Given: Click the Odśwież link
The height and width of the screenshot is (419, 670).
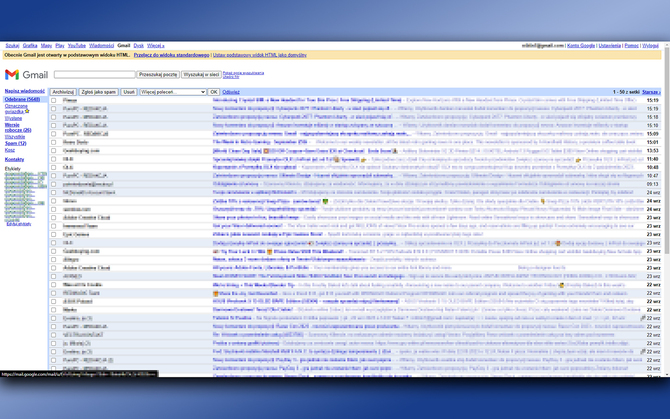Looking at the screenshot, I should click(x=231, y=92).
